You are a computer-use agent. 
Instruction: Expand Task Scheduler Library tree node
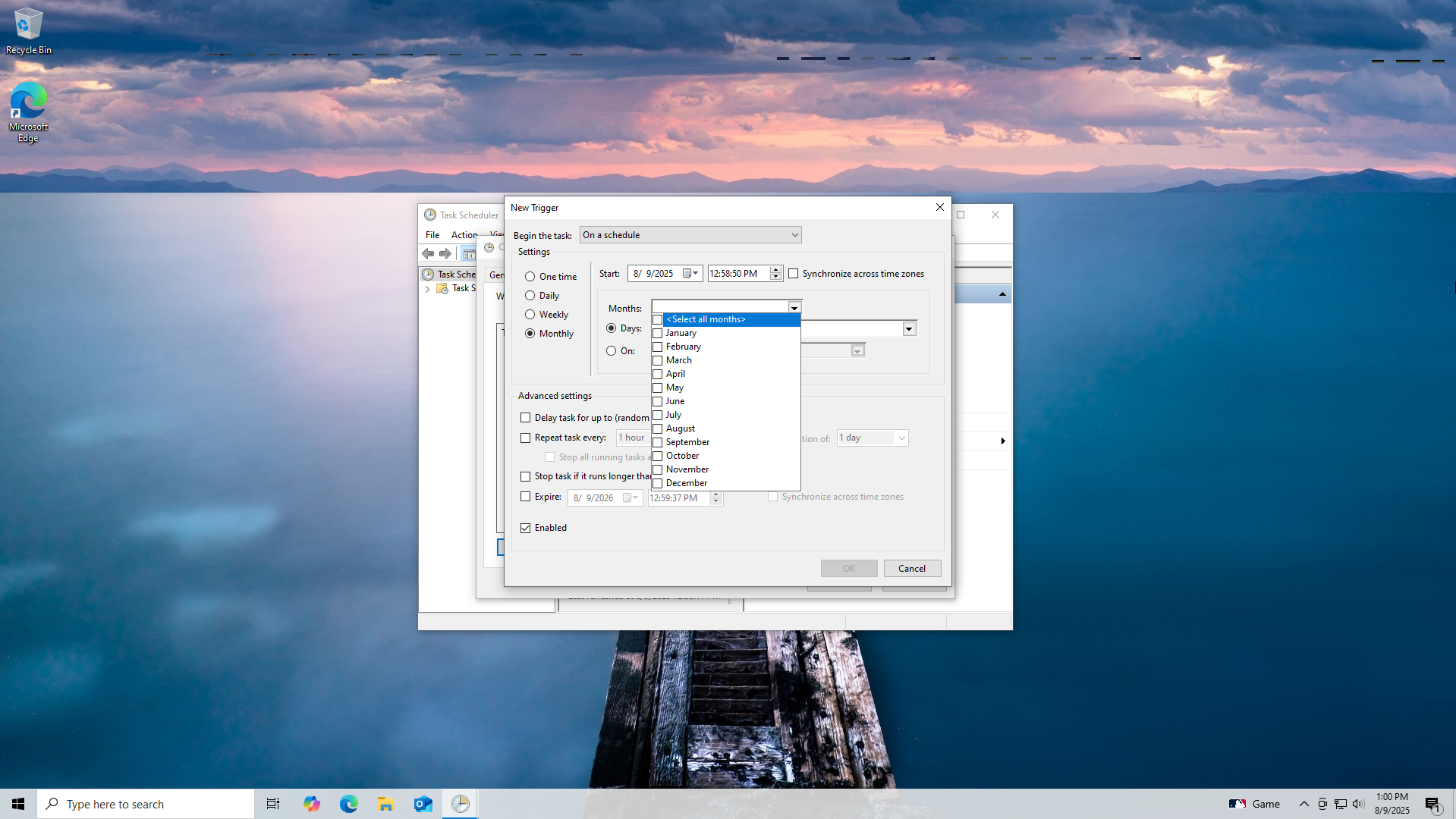coord(428,289)
